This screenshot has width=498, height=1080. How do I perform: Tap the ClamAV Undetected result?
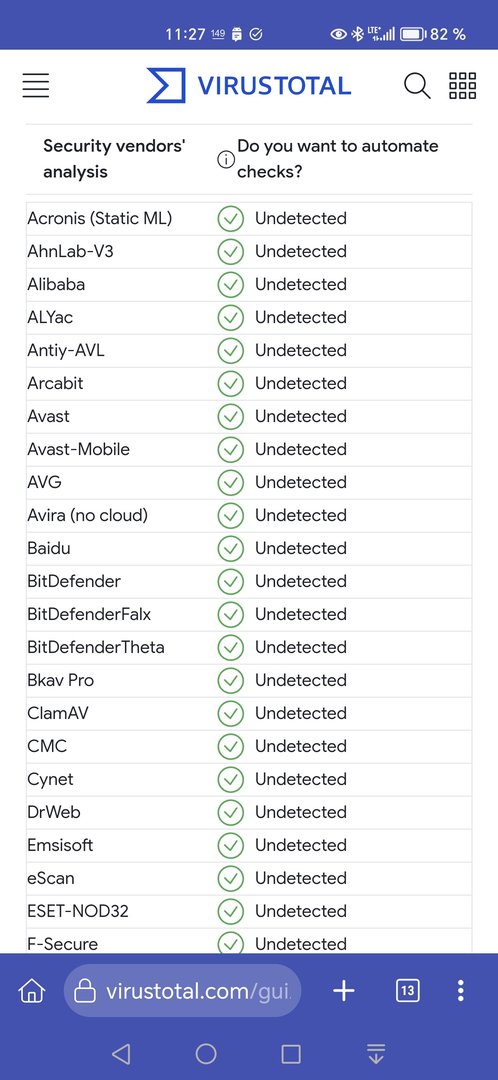pyautogui.click(x=300, y=714)
